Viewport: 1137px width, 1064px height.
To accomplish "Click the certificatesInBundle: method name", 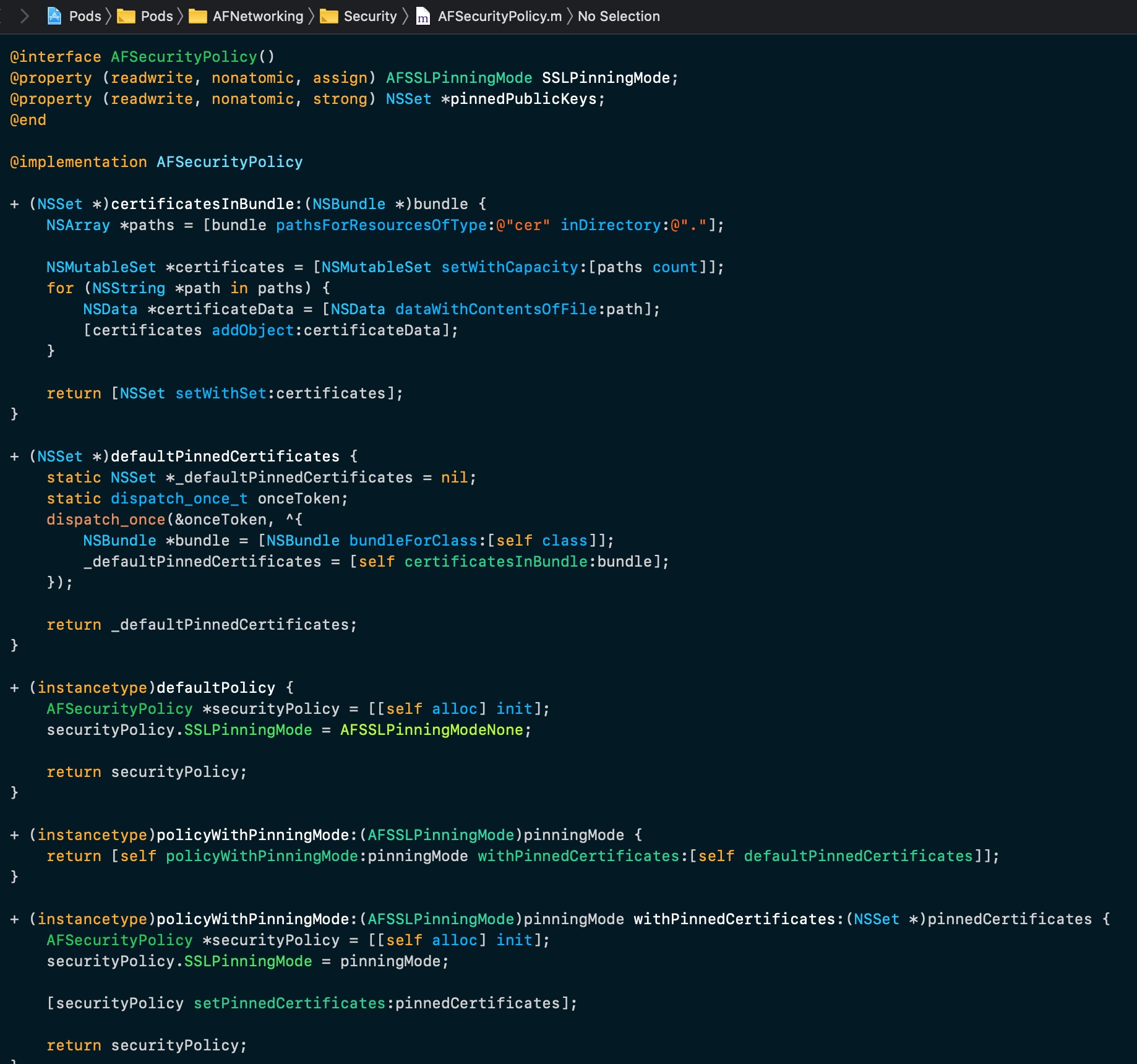I will click(x=207, y=204).
